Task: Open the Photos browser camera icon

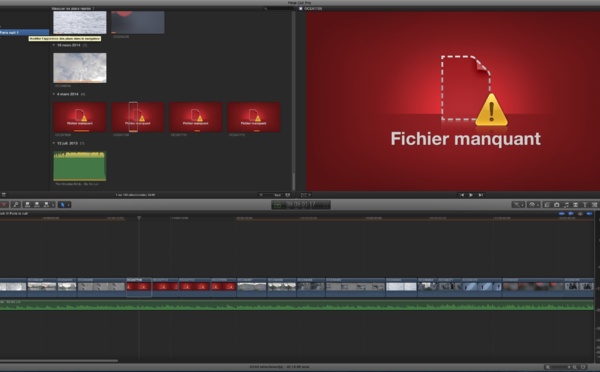Action: [x=557, y=205]
